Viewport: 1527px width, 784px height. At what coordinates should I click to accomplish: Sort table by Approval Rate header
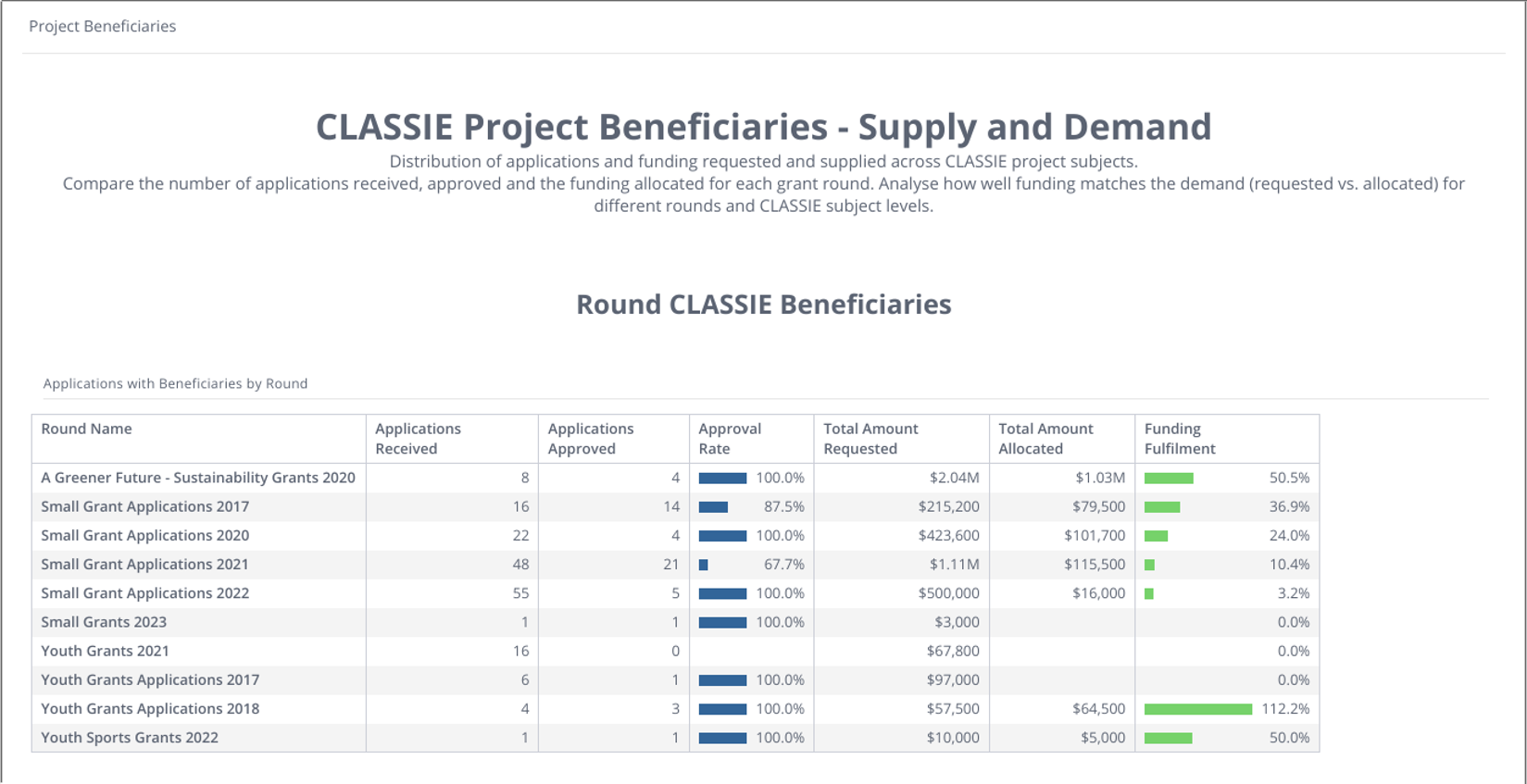(x=730, y=439)
